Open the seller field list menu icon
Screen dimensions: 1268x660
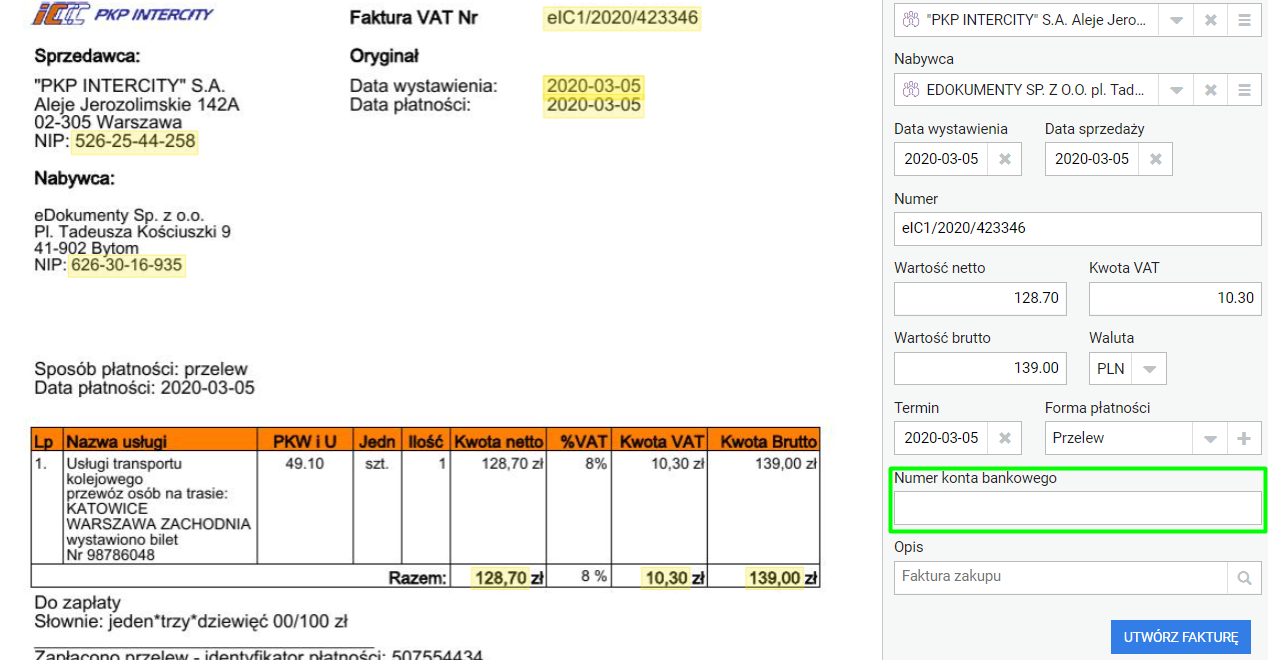tap(1244, 20)
